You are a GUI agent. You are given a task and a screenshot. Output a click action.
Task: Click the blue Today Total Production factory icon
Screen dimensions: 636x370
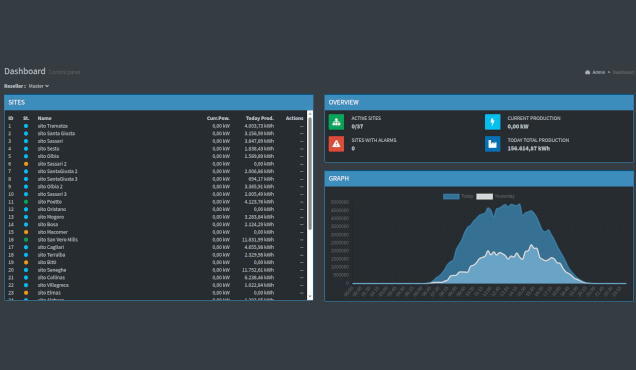click(x=492, y=144)
